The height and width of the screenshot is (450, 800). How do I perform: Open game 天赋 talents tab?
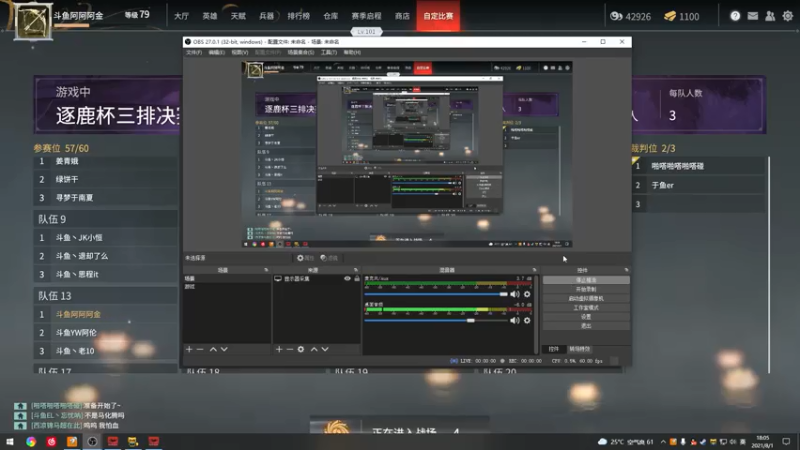coord(238,16)
